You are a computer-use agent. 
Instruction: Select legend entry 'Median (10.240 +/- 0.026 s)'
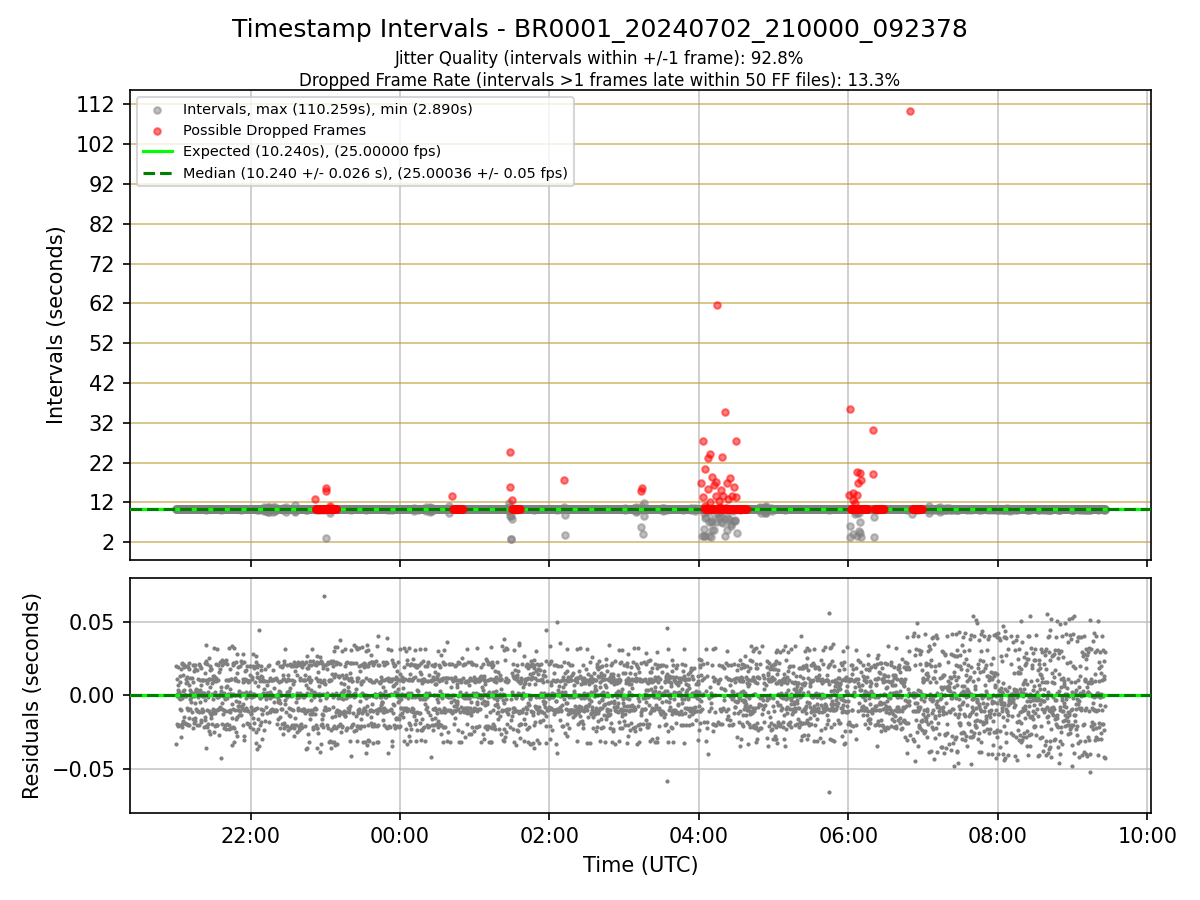[375, 173]
